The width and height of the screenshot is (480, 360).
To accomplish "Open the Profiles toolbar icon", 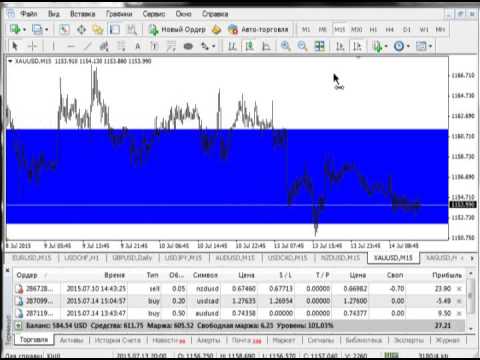I will point(37,29).
